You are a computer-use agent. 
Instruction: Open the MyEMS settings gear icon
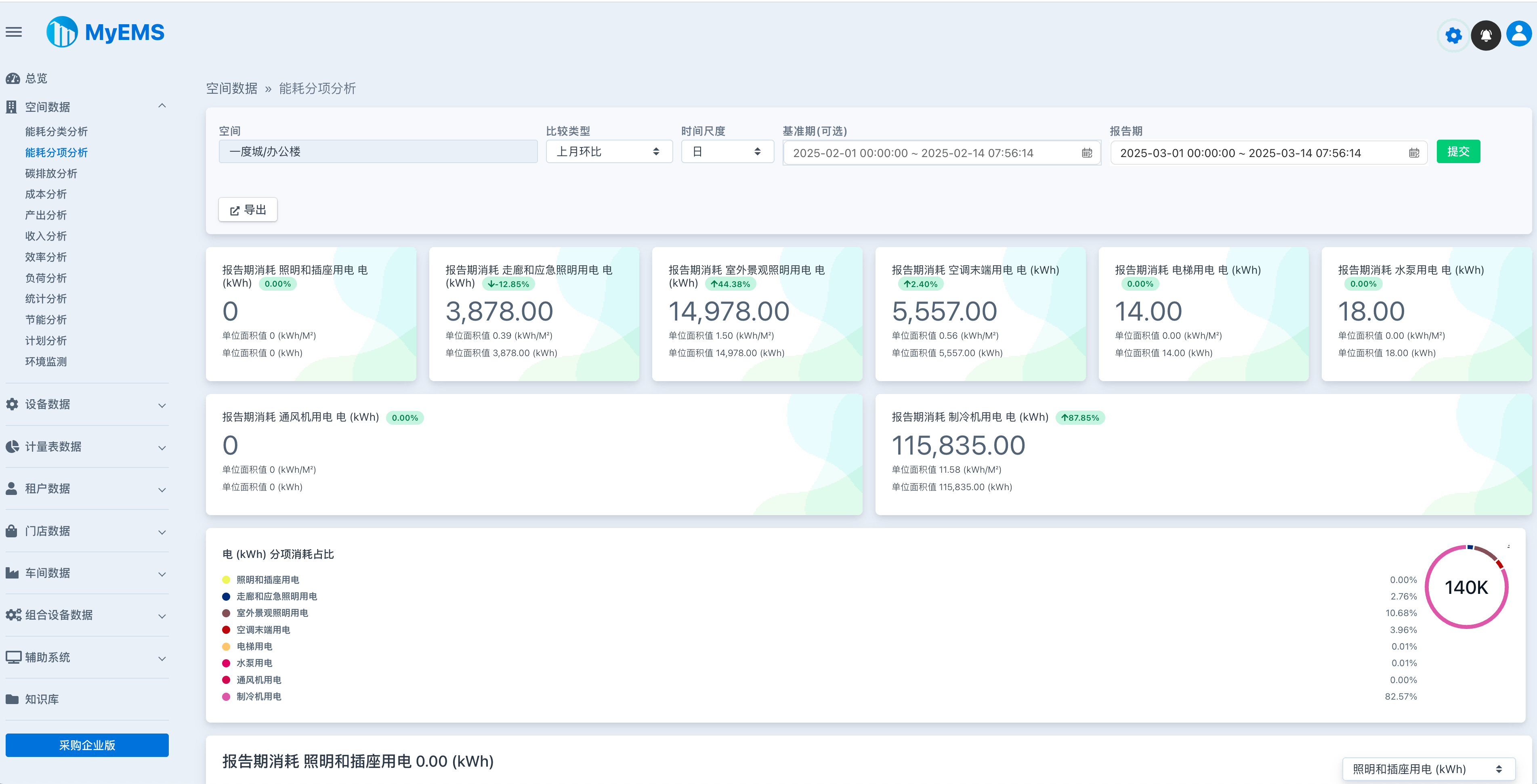[1453, 35]
